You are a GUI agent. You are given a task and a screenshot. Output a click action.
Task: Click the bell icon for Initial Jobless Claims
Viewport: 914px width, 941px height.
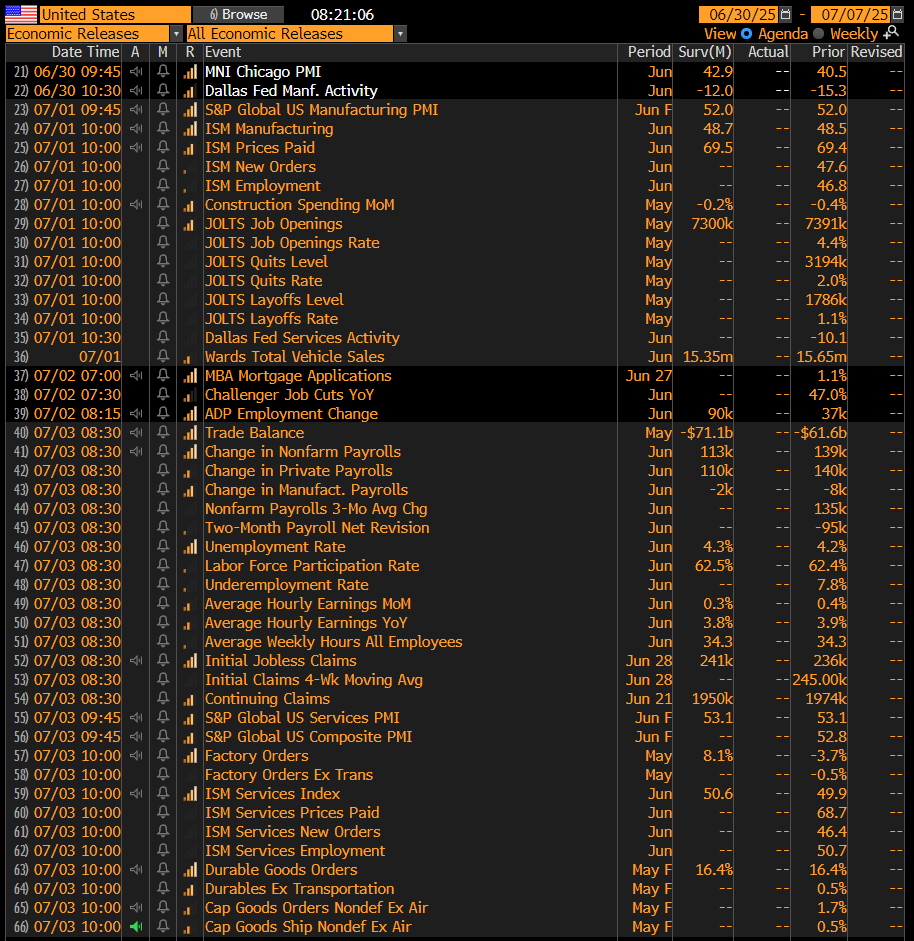click(x=163, y=661)
